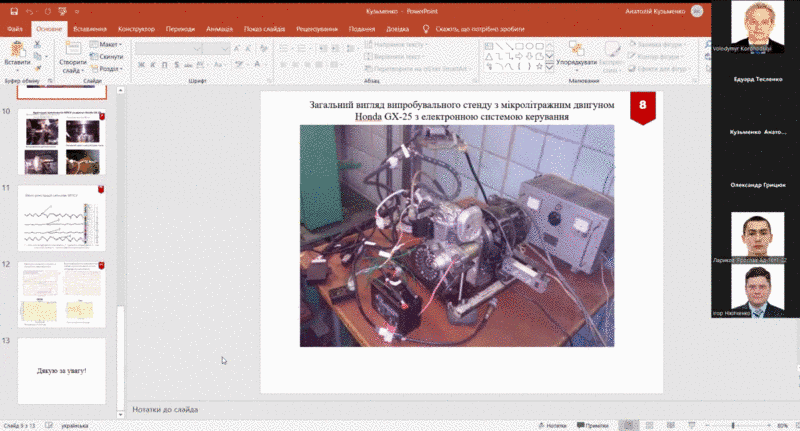Toggle the Нотатки button in status bar
Image resolution: width=800 pixels, height=431 pixels.
553,425
